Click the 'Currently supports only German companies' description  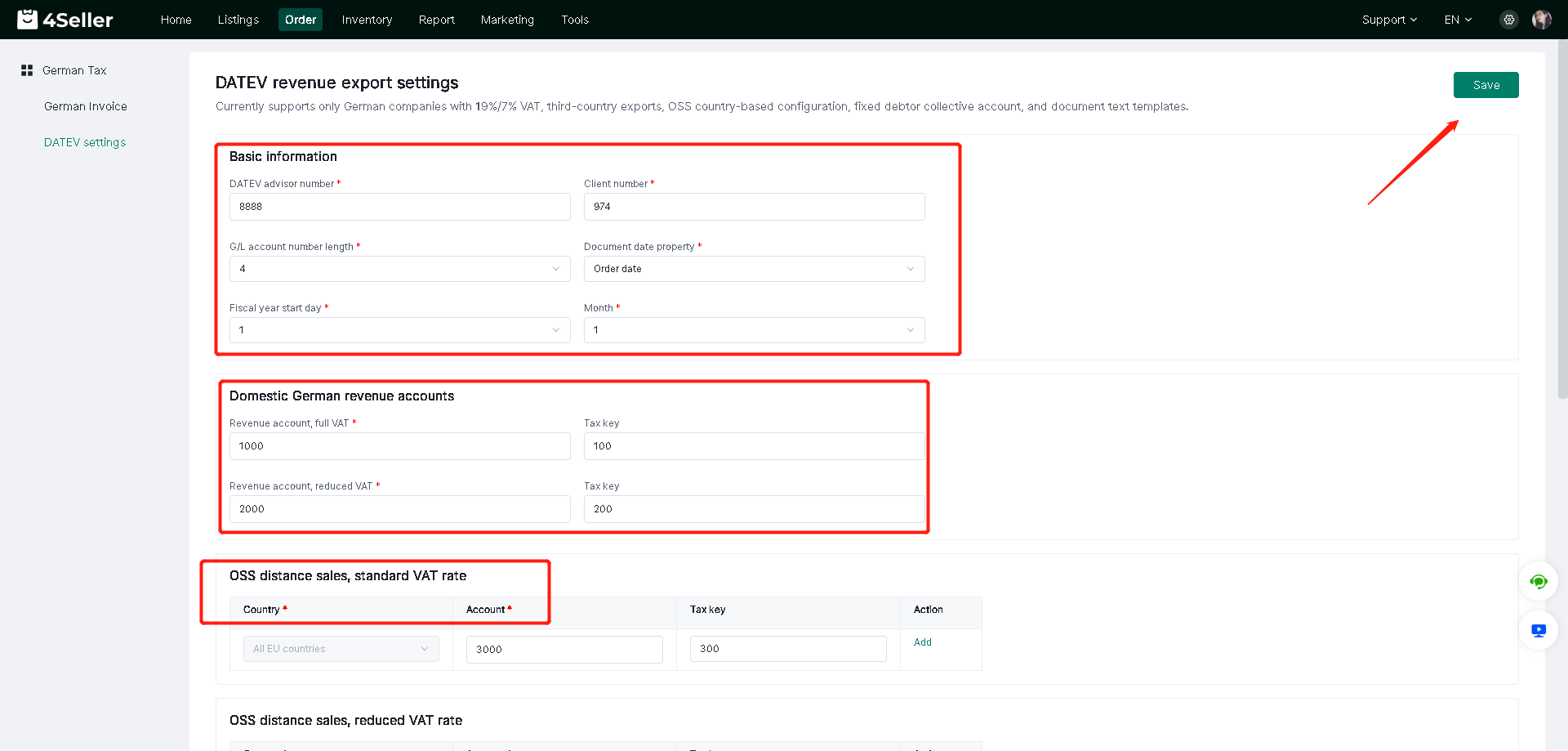pyautogui.click(x=702, y=106)
